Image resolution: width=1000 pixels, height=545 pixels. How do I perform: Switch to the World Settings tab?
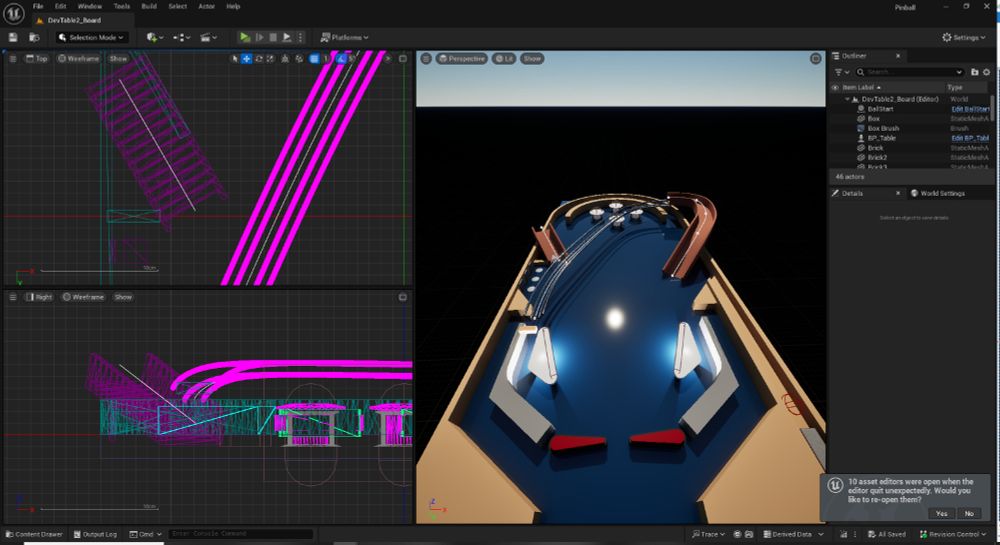937,193
